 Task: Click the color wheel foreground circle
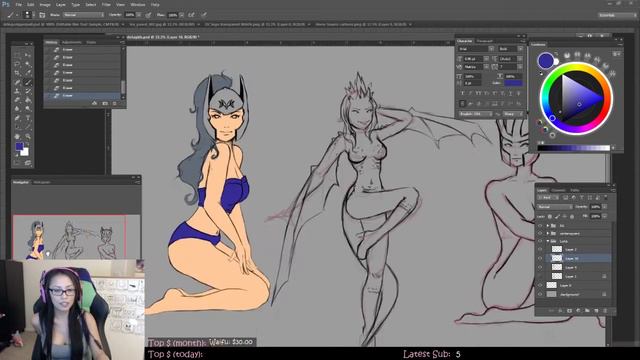pyautogui.click(x=546, y=60)
